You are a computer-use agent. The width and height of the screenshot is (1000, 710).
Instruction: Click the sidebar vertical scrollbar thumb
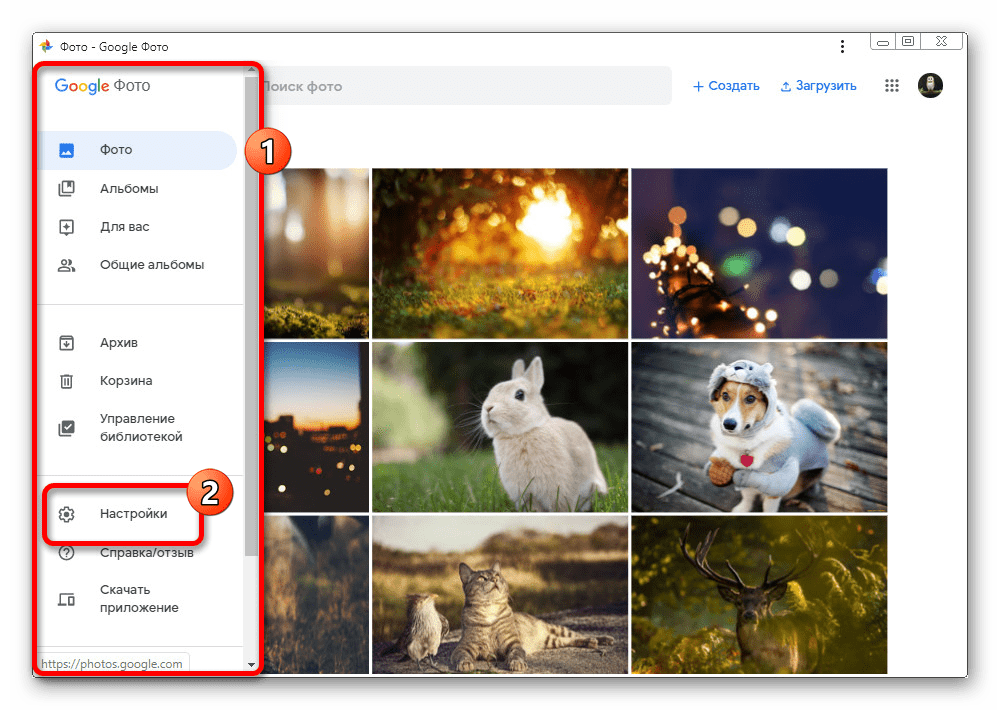click(251, 316)
